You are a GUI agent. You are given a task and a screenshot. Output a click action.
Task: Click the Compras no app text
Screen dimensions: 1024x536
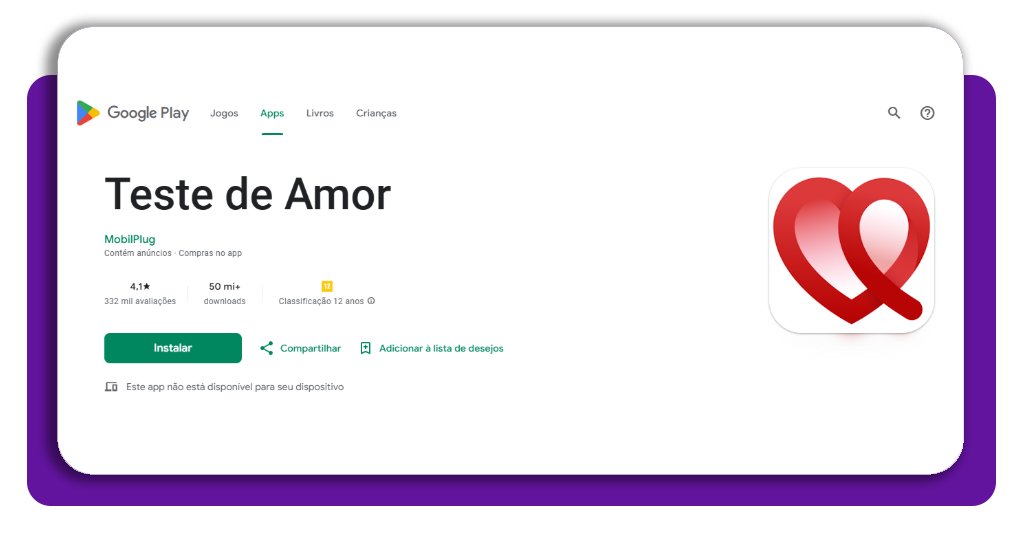tap(210, 253)
